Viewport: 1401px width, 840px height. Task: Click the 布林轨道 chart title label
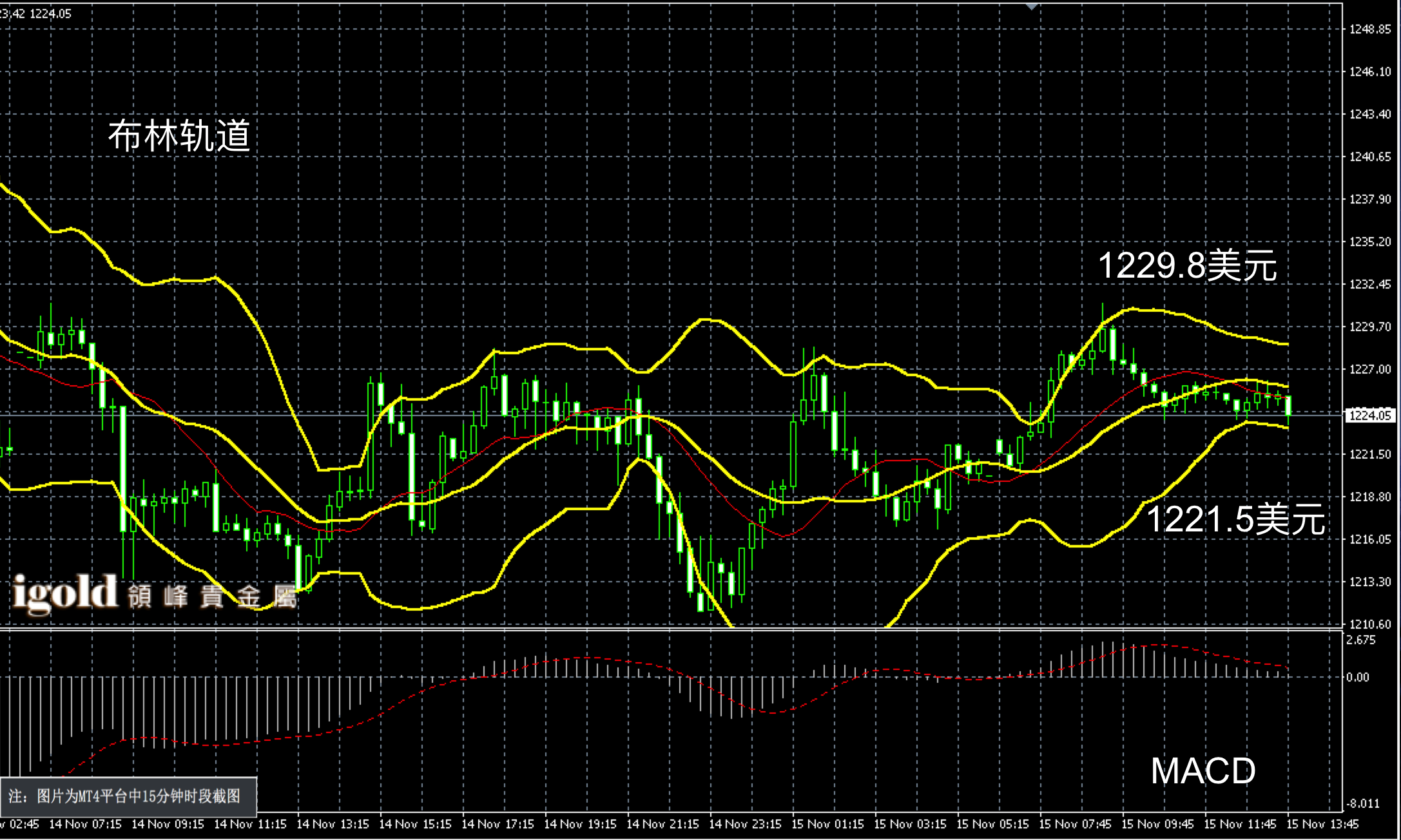click(179, 136)
